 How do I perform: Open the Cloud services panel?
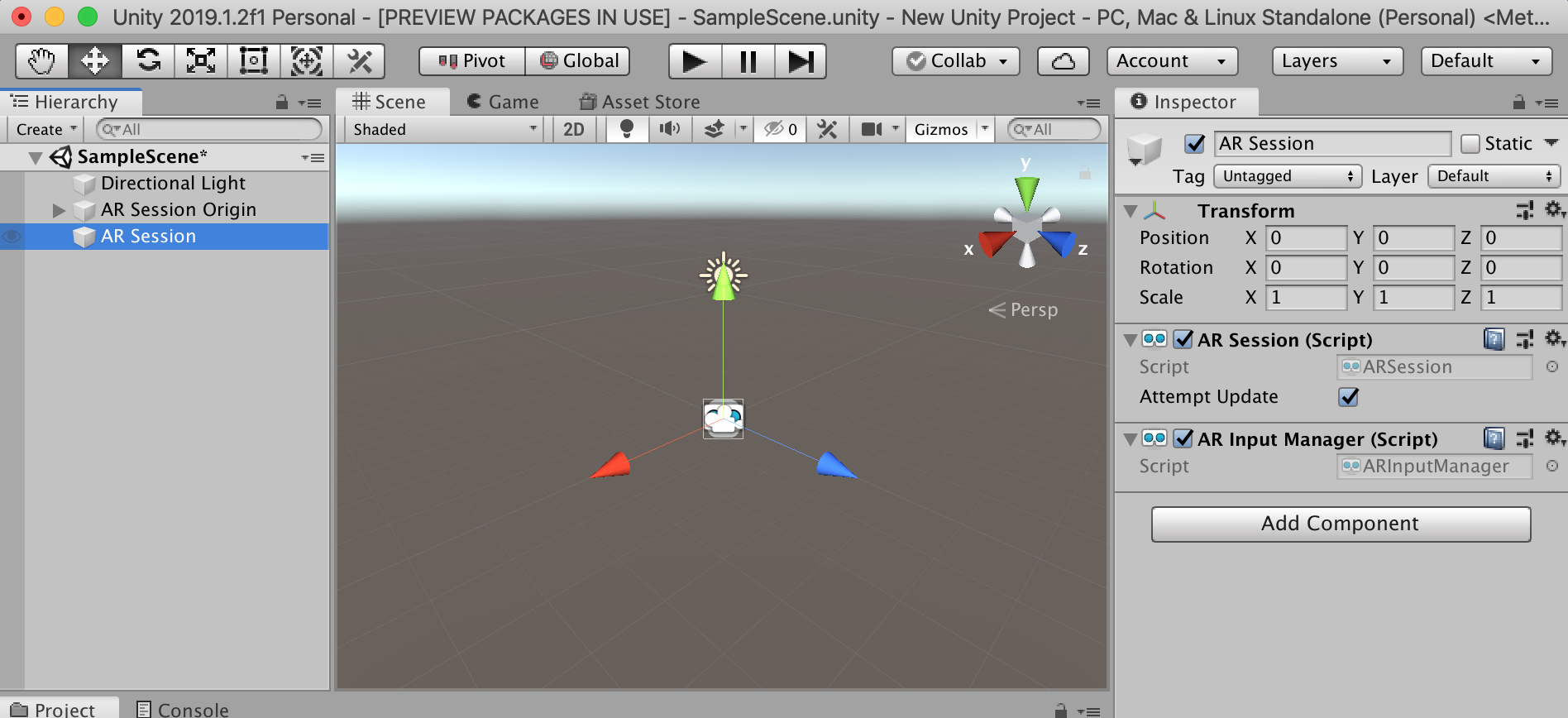tap(1063, 61)
